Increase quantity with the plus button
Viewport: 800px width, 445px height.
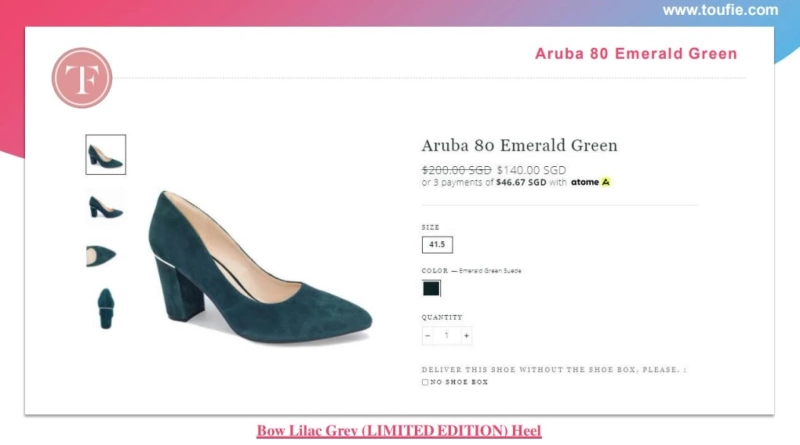point(466,335)
